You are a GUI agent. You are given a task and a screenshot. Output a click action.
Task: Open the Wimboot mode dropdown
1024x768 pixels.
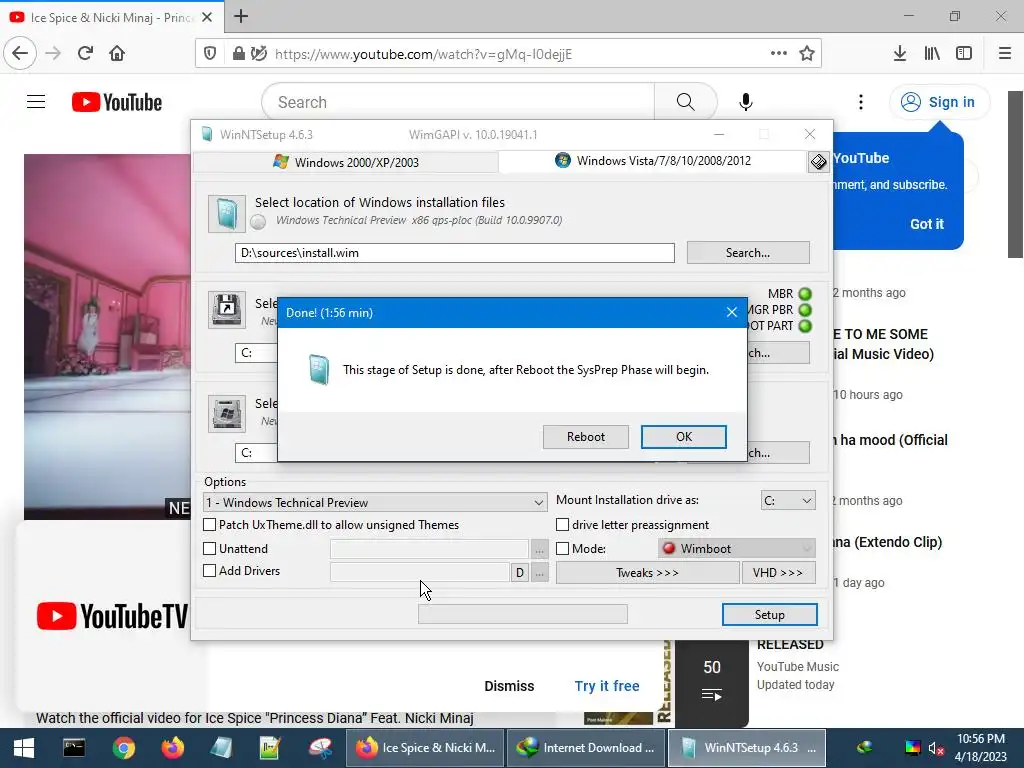(x=737, y=549)
